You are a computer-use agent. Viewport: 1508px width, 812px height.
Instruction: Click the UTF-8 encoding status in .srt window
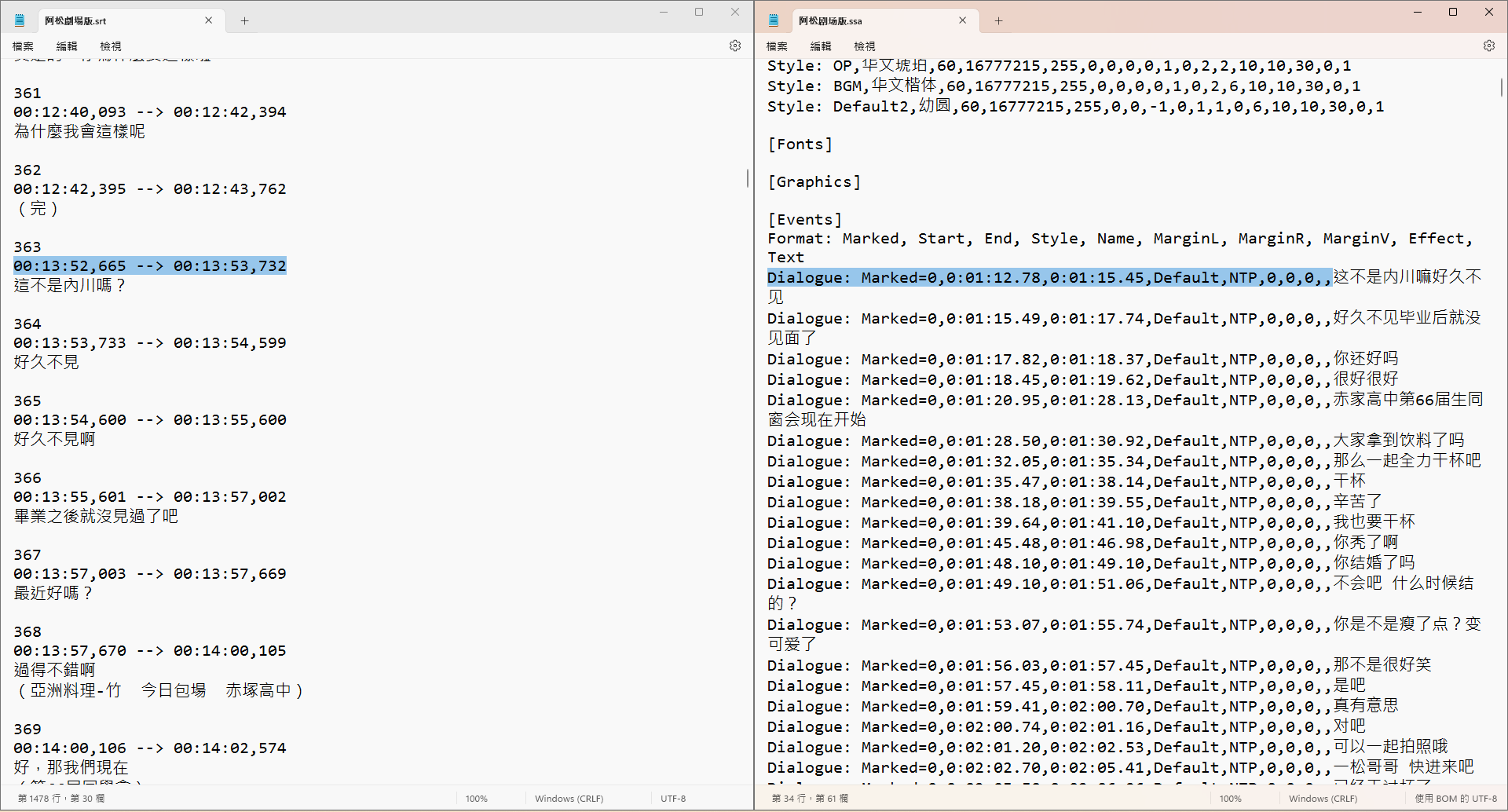tap(673, 798)
